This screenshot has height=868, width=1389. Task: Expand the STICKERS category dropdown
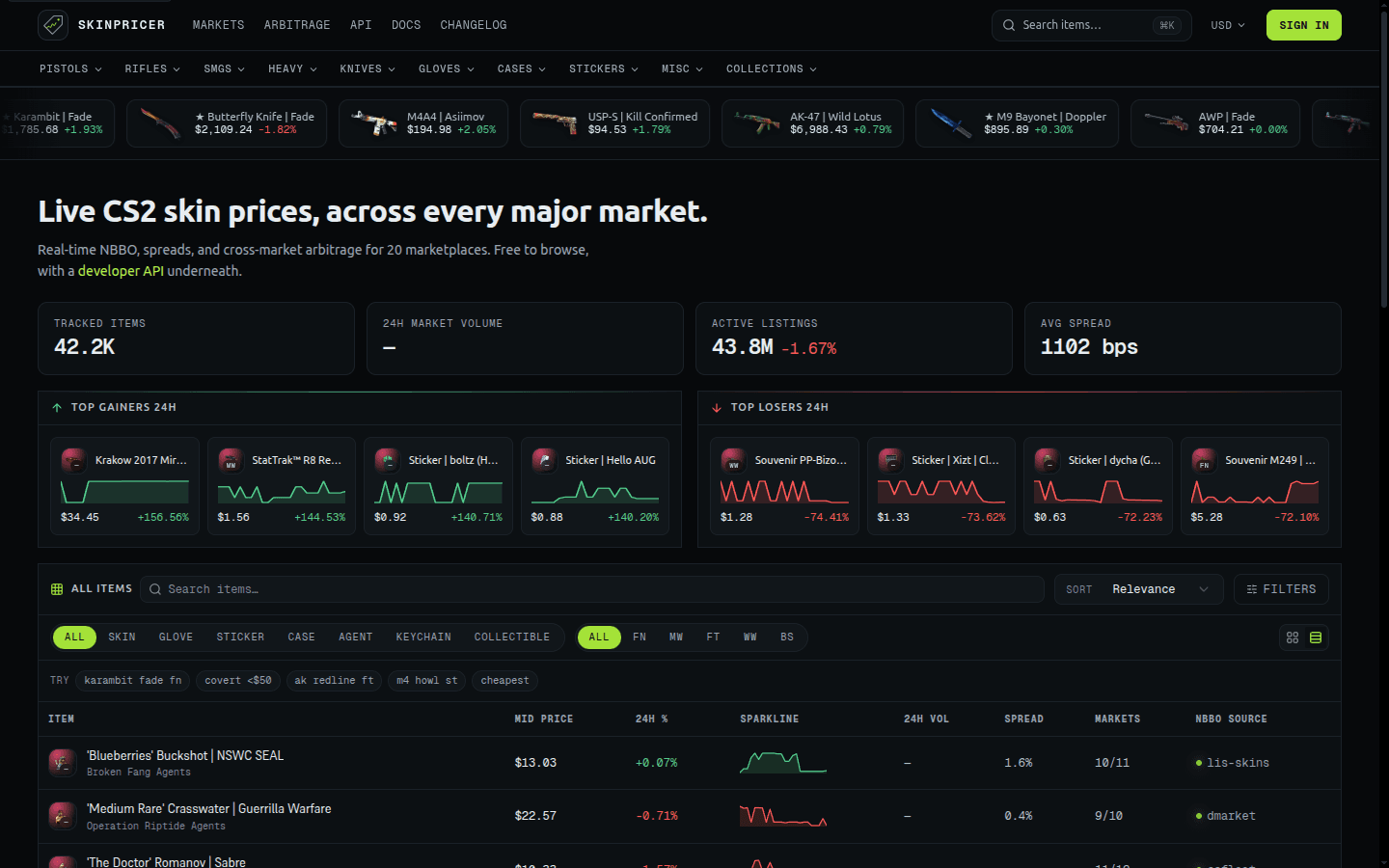click(x=604, y=69)
